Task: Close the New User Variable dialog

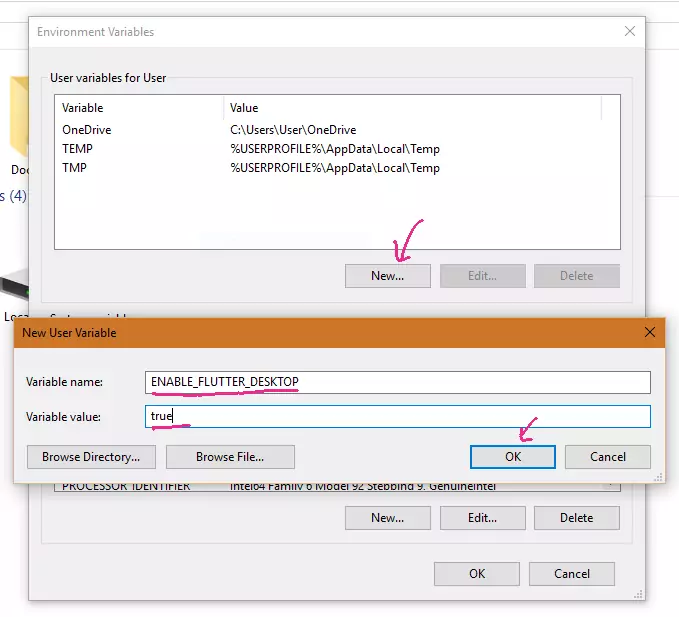Action: (x=650, y=333)
